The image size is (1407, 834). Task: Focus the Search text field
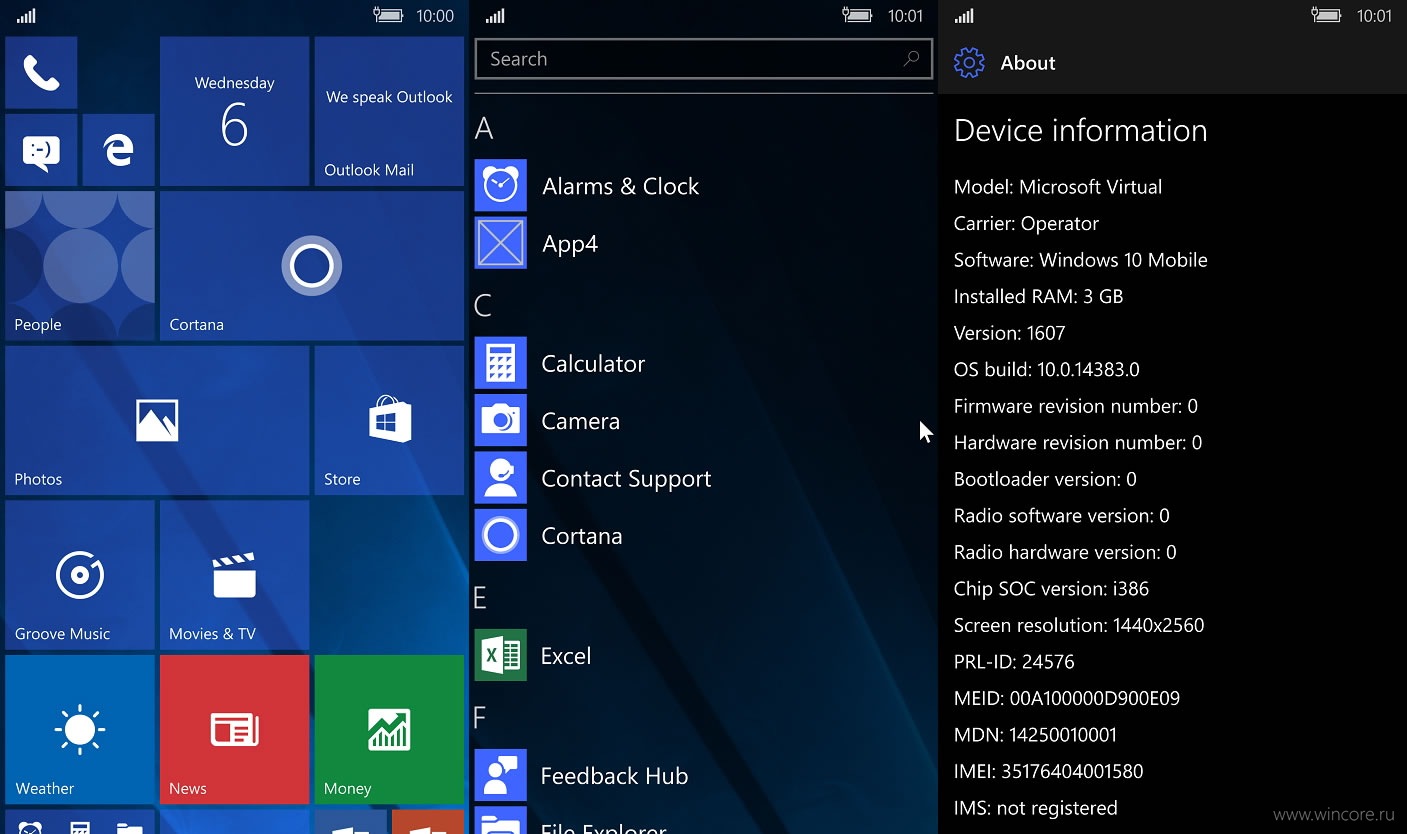tap(704, 59)
